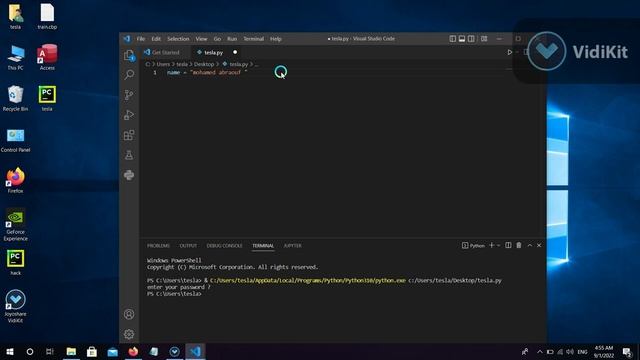Click Desktop in the breadcrumb path

coord(204,64)
